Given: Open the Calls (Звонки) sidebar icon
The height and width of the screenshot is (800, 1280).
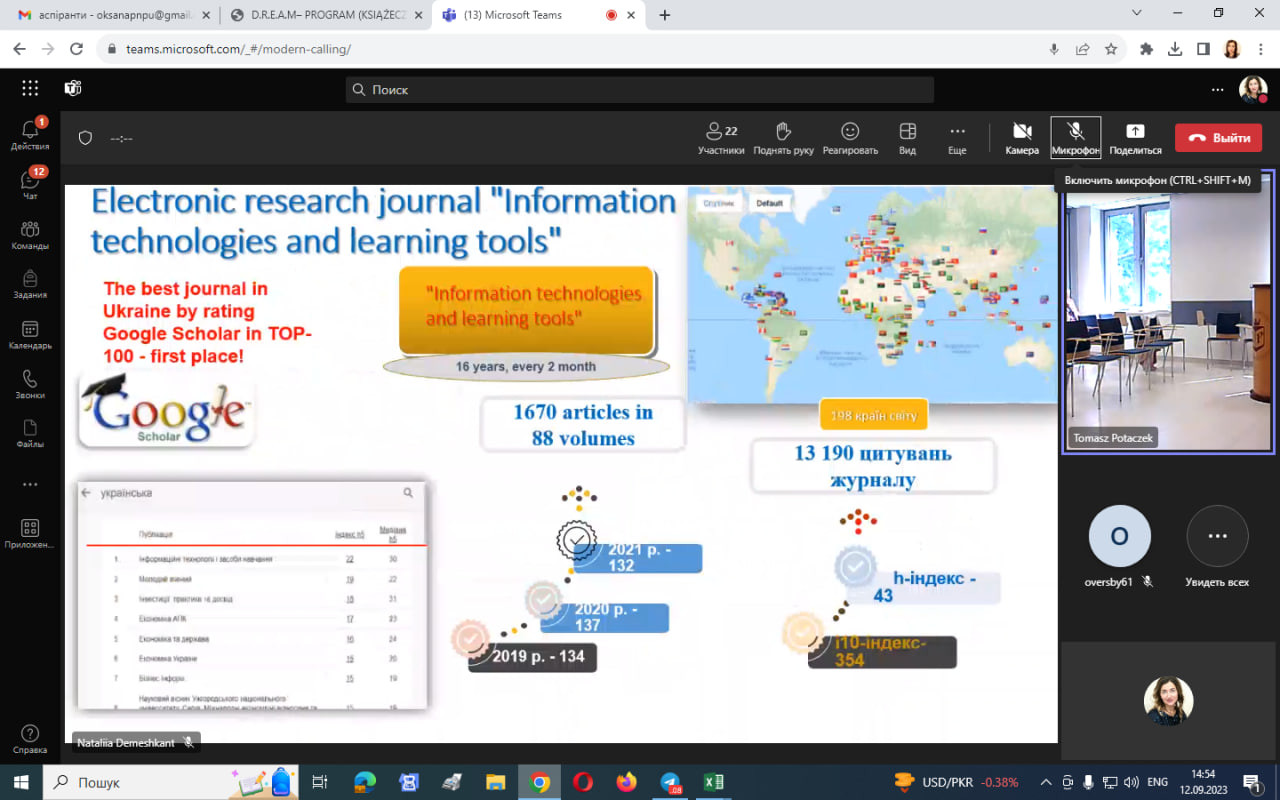Looking at the screenshot, I should [30, 384].
